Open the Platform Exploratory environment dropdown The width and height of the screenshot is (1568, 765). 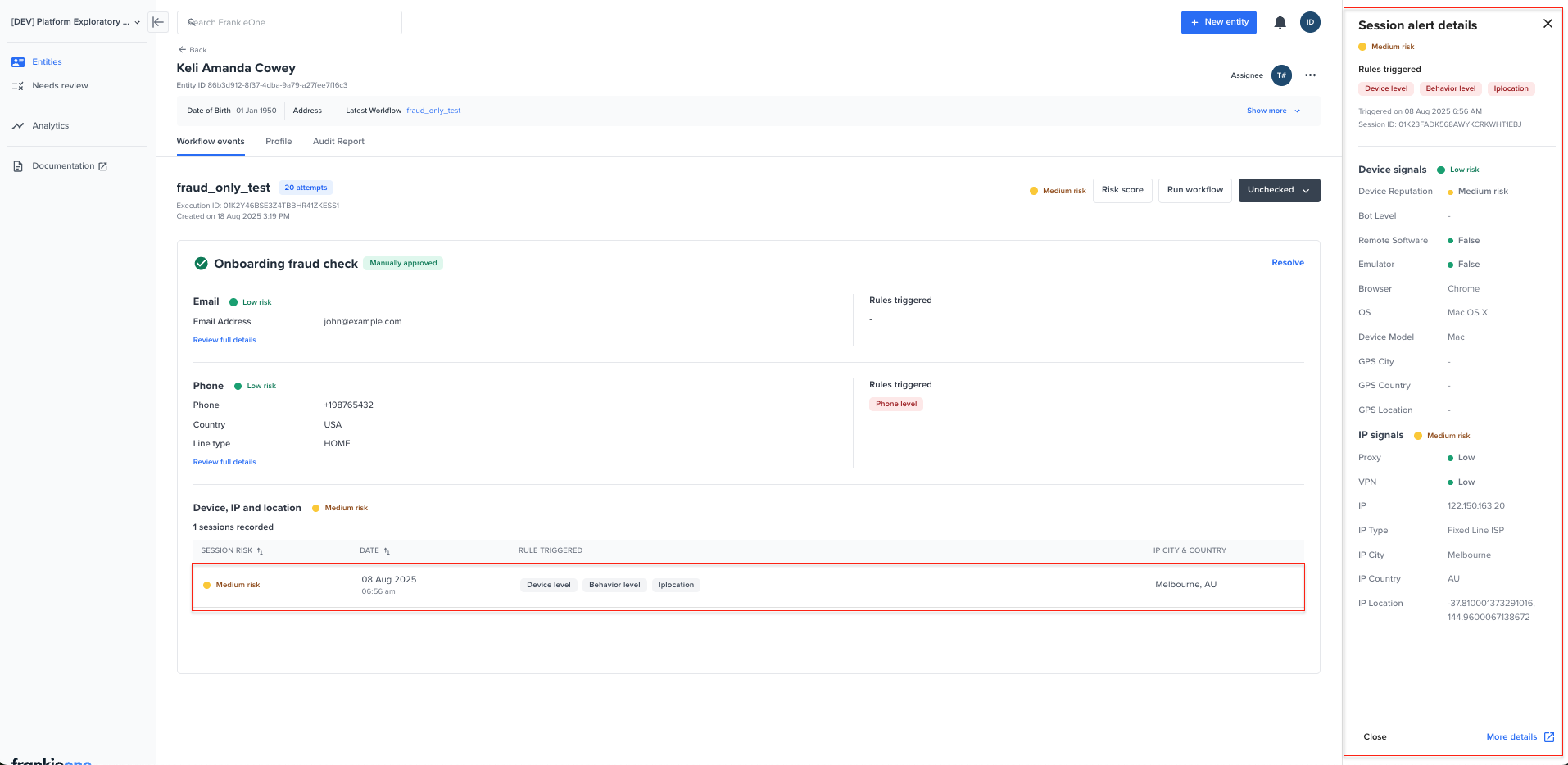75,22
